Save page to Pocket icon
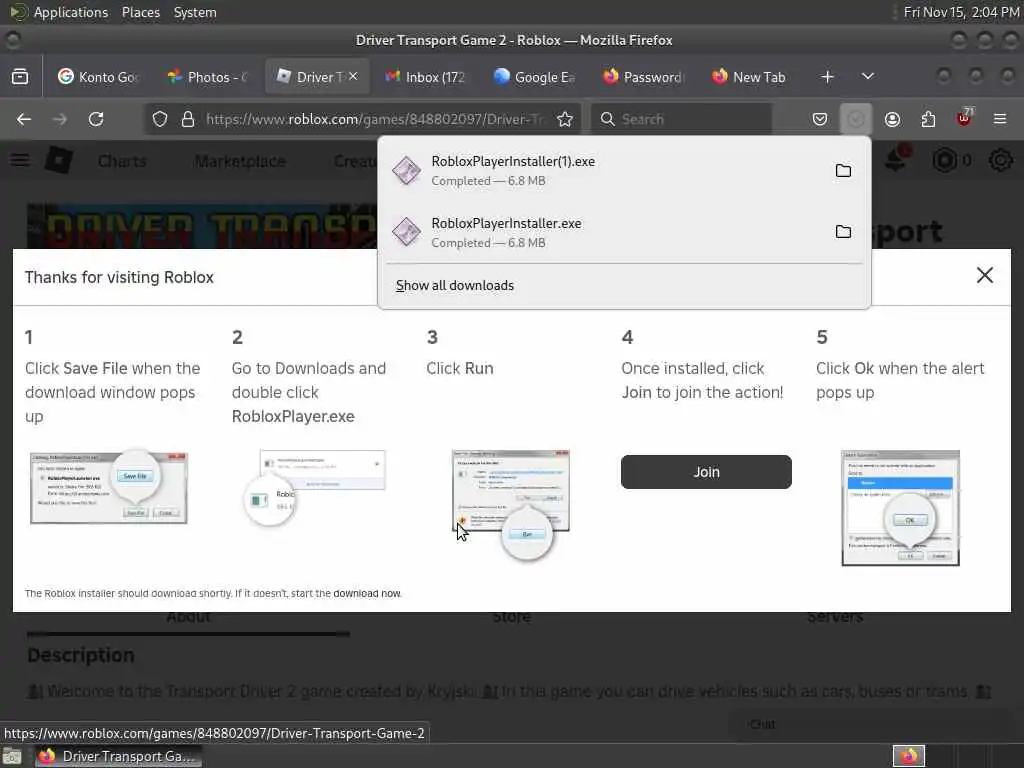 coord(820,119)
